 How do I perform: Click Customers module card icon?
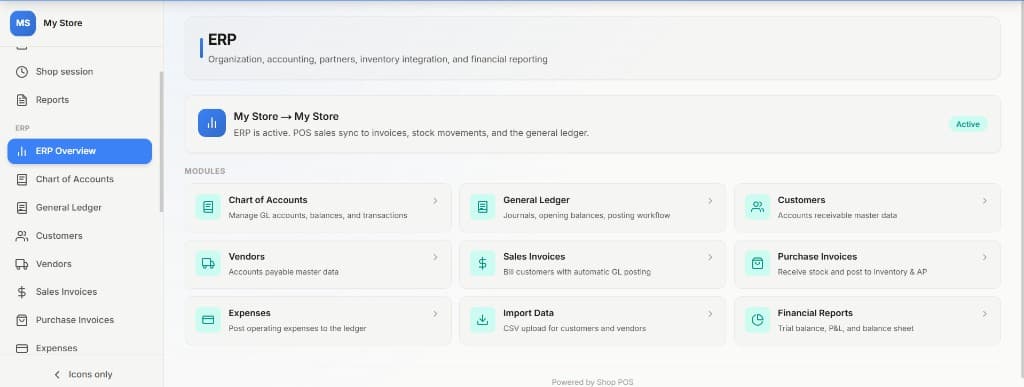pyautogui.click(x=758, y=207)
